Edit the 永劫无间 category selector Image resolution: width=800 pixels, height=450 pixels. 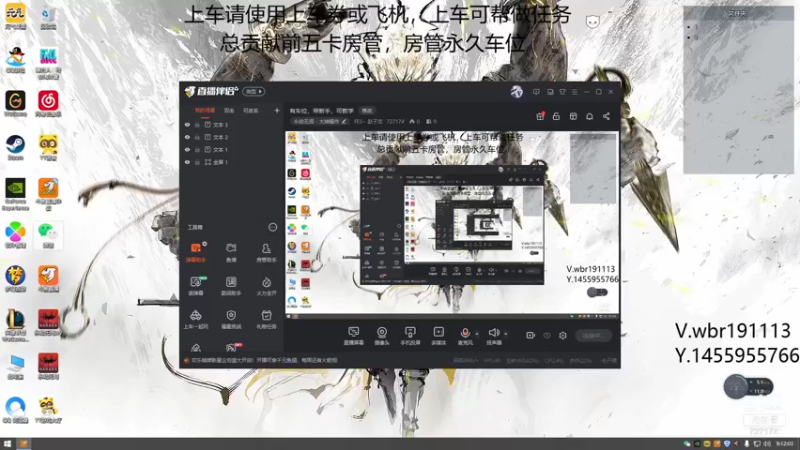click(319, 121)
